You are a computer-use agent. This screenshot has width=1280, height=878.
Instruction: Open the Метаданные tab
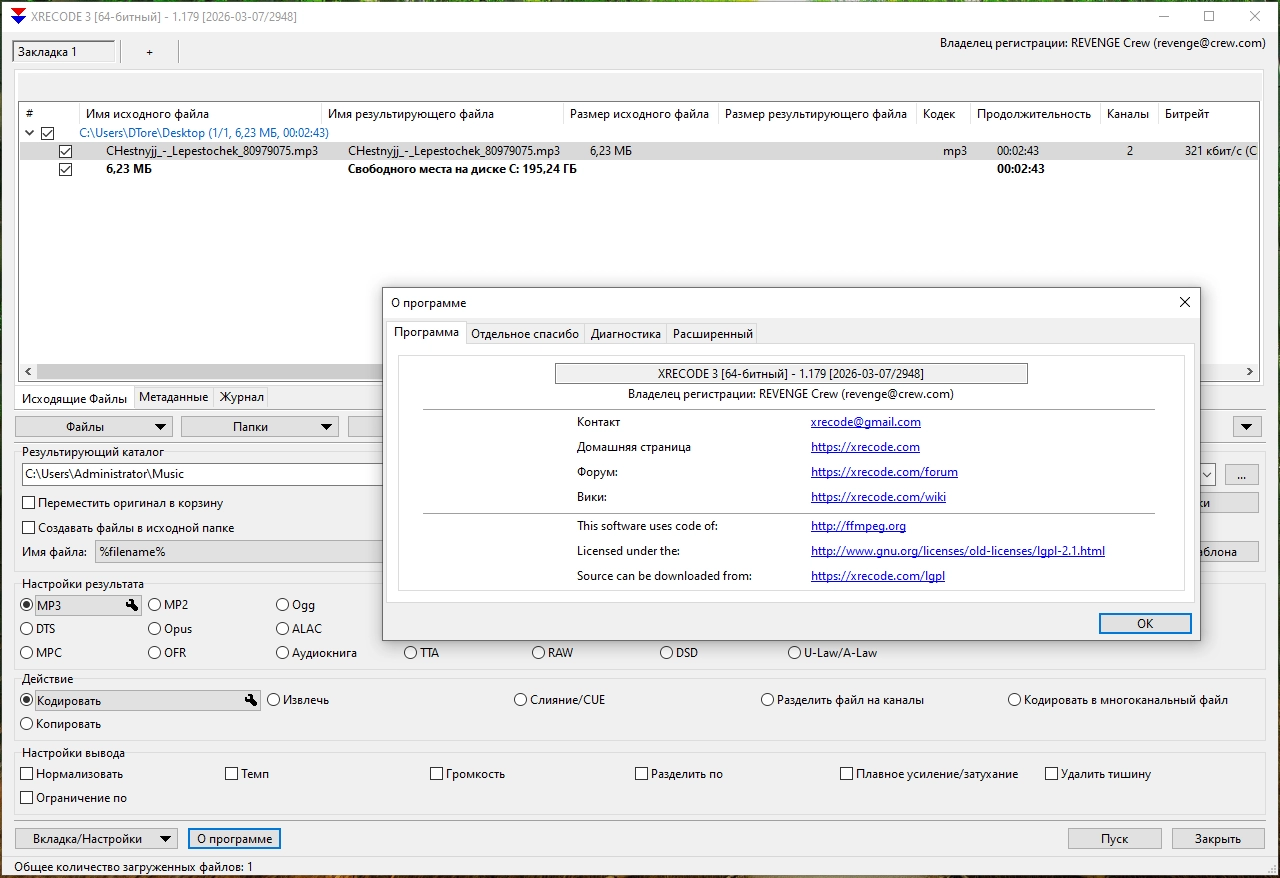point(174,397)
